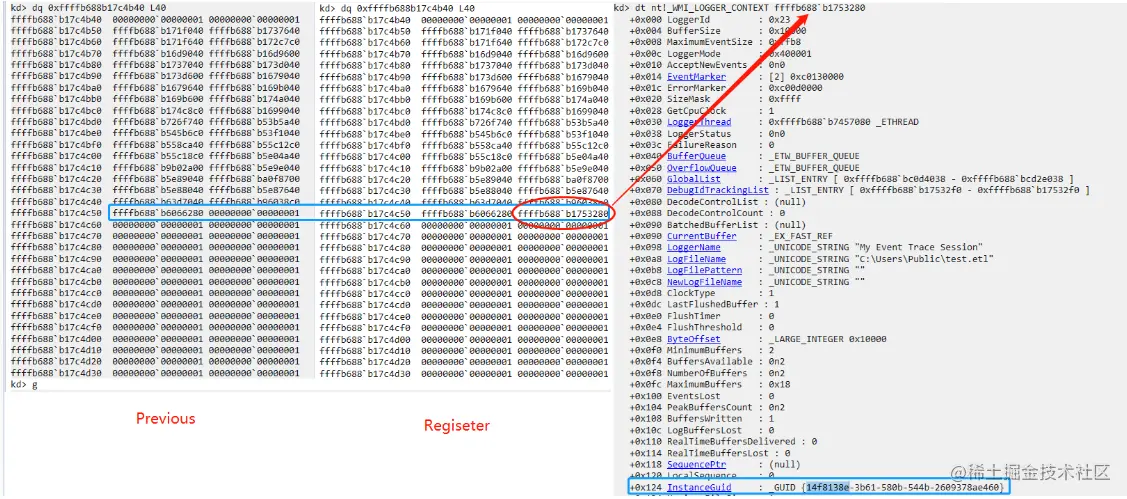This screenshot has height=499, width=1127.
Task: Open the BufferQueue structure link
Action: pyautogui.click(x=696, y=156)
